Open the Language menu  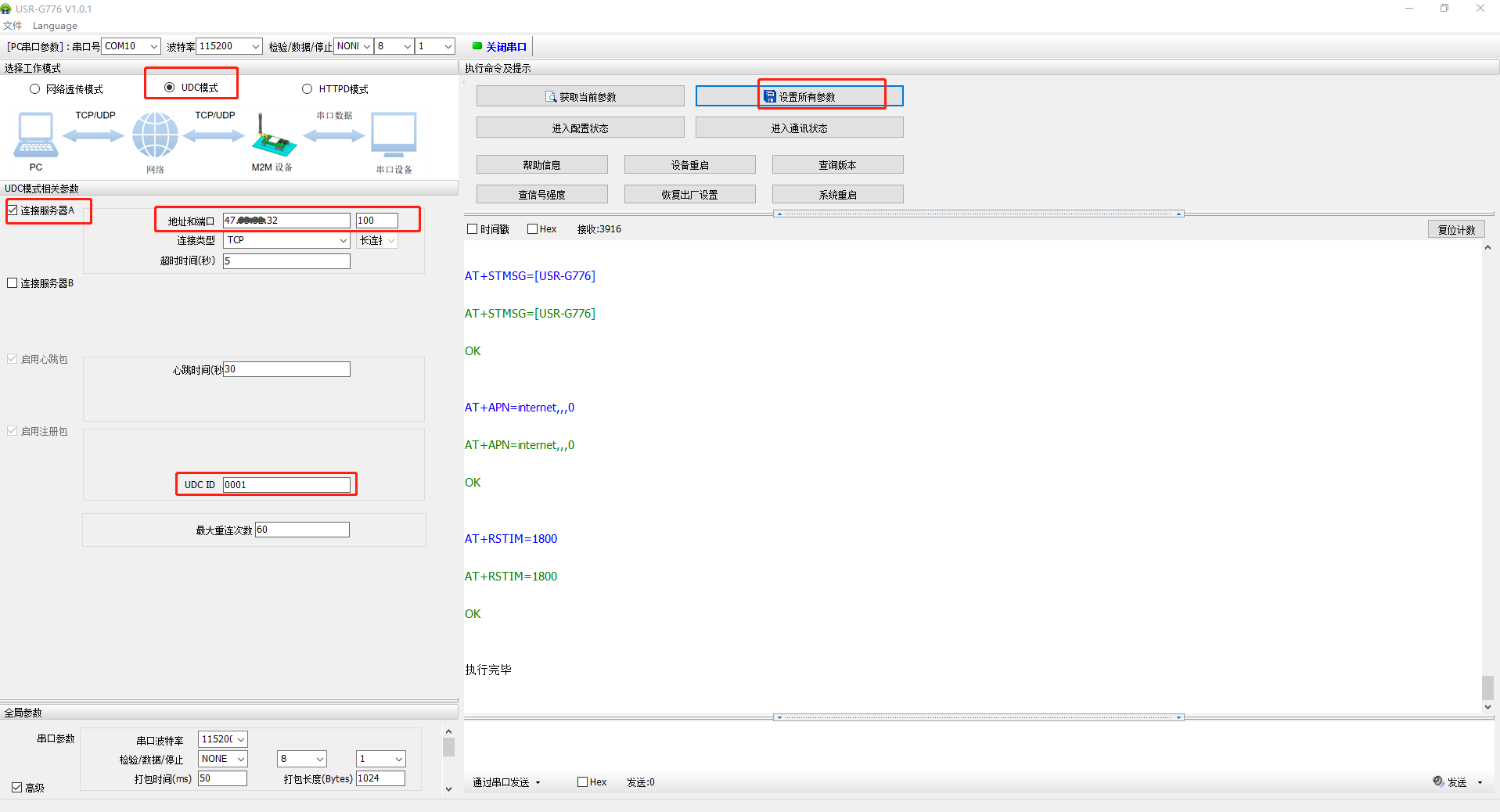(55, 26)
